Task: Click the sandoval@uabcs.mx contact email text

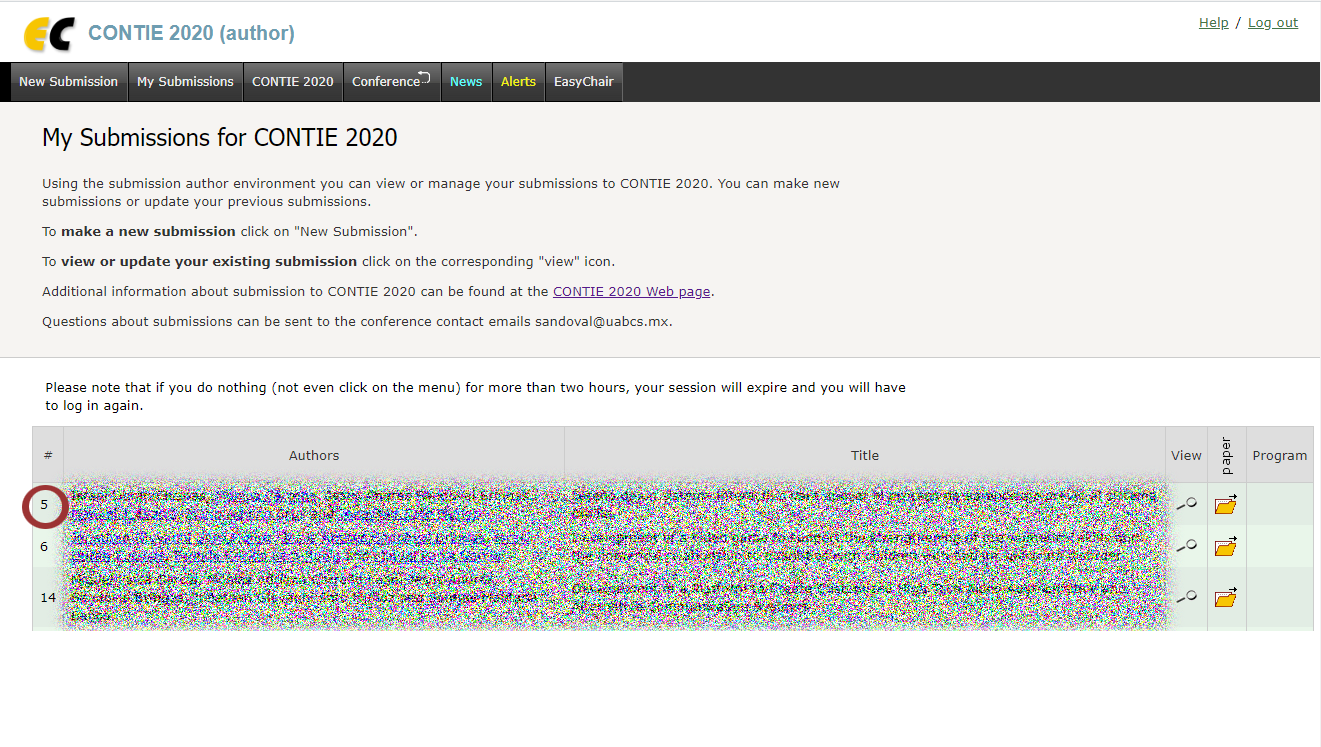Action: [602, 322]
